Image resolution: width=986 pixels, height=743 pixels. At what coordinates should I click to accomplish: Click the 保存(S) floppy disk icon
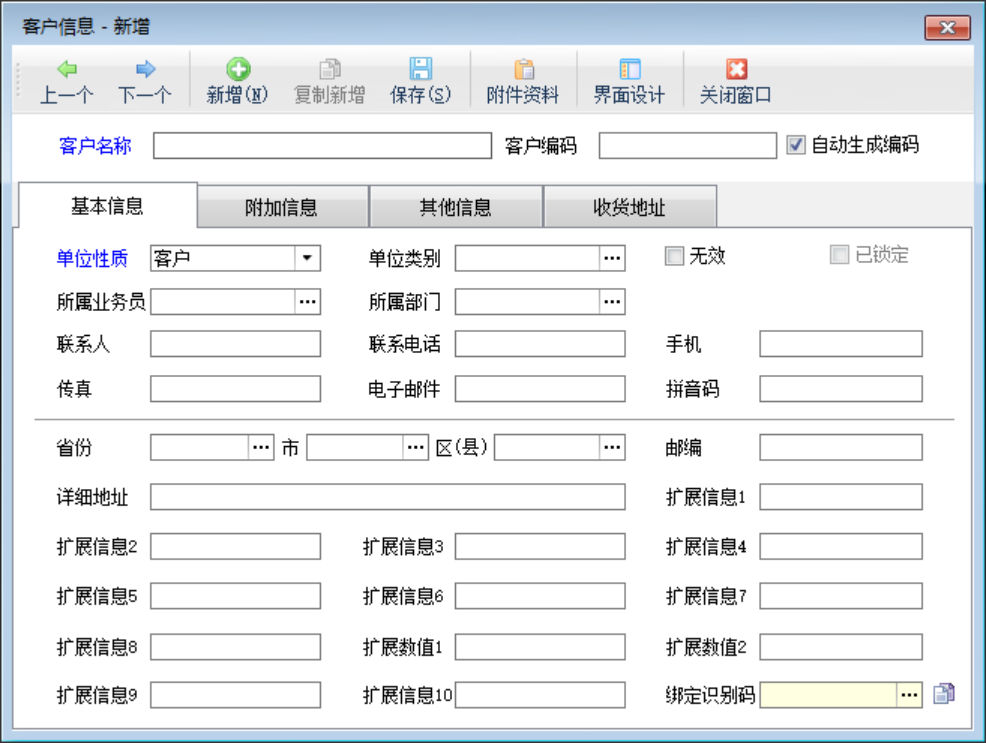point(421,70)
